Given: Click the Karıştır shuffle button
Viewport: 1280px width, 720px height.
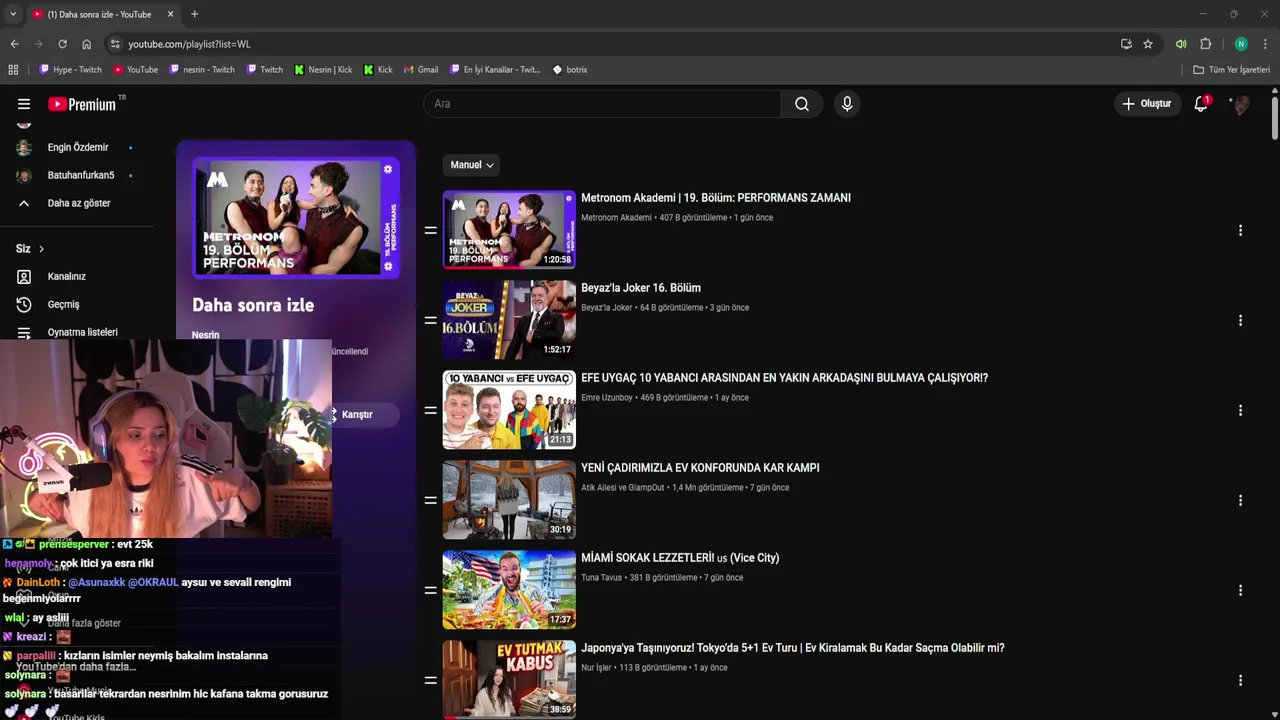Looking at the screenshot, I should 357,414.
